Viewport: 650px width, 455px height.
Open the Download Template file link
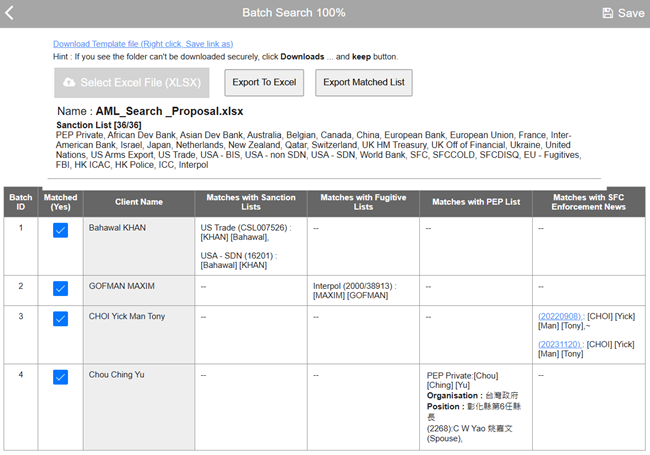(x=142, y=44)
